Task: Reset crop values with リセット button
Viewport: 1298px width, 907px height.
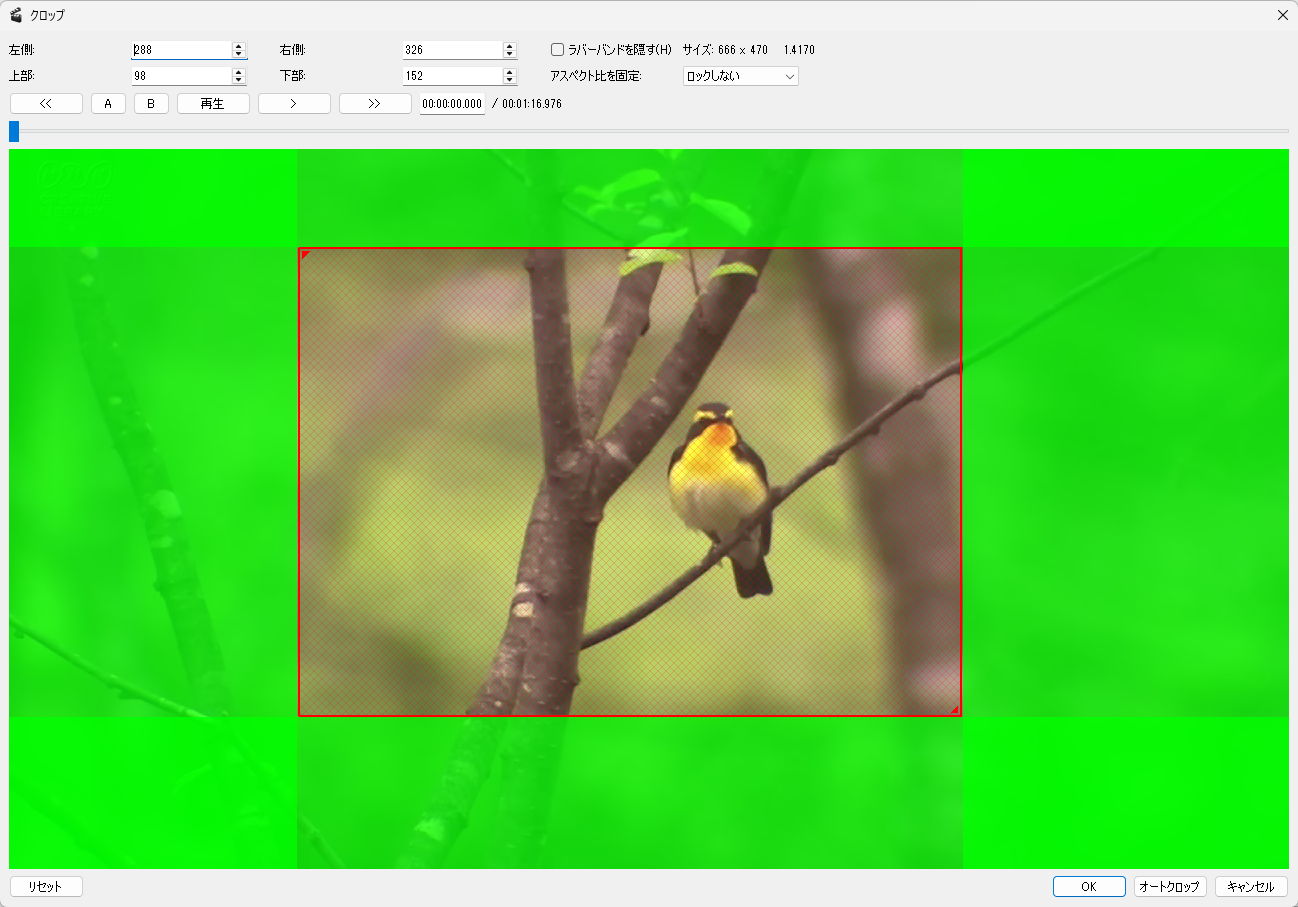Action: (46, 886)
